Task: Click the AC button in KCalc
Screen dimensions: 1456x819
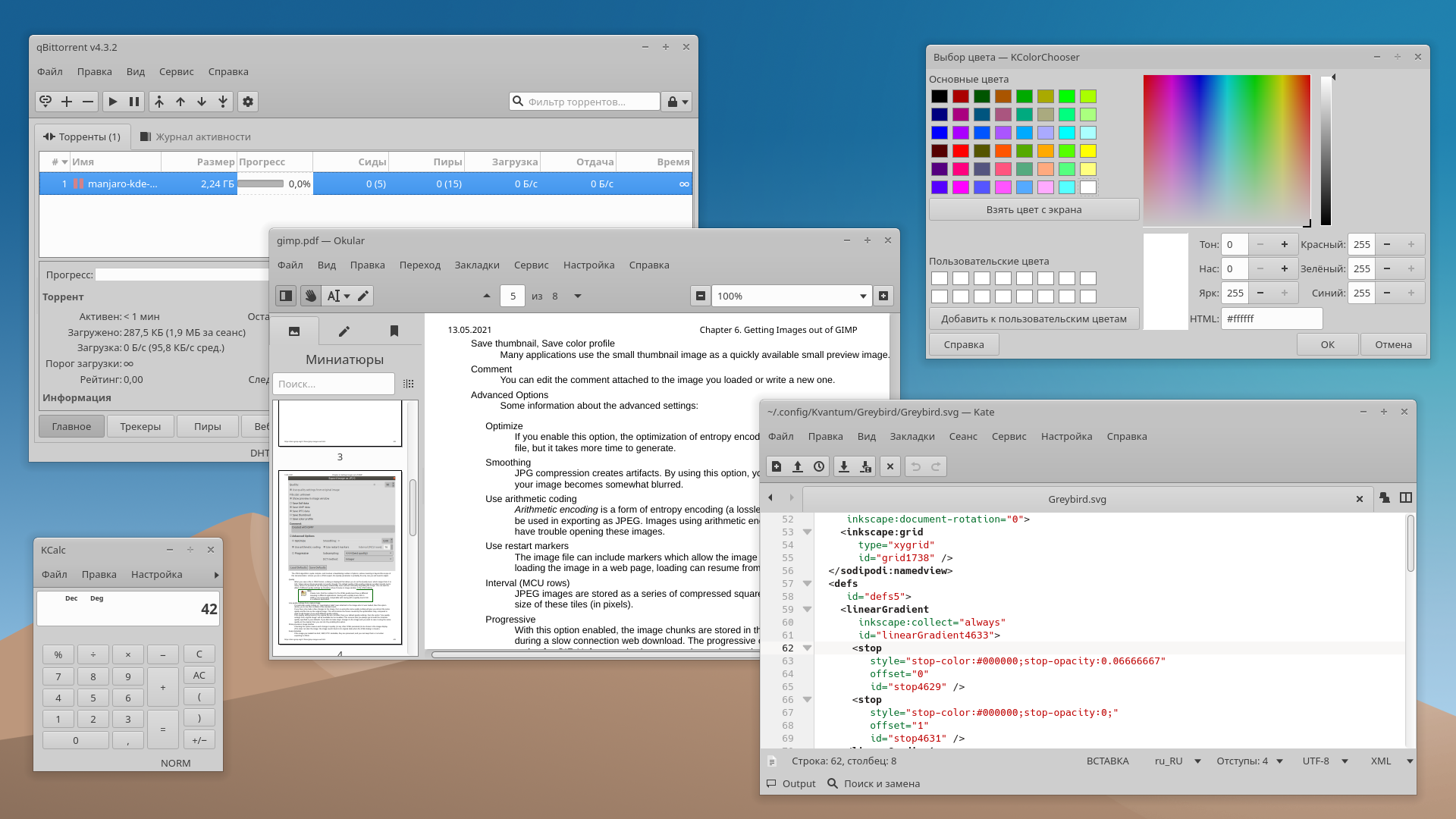Action: coord(199,676)
